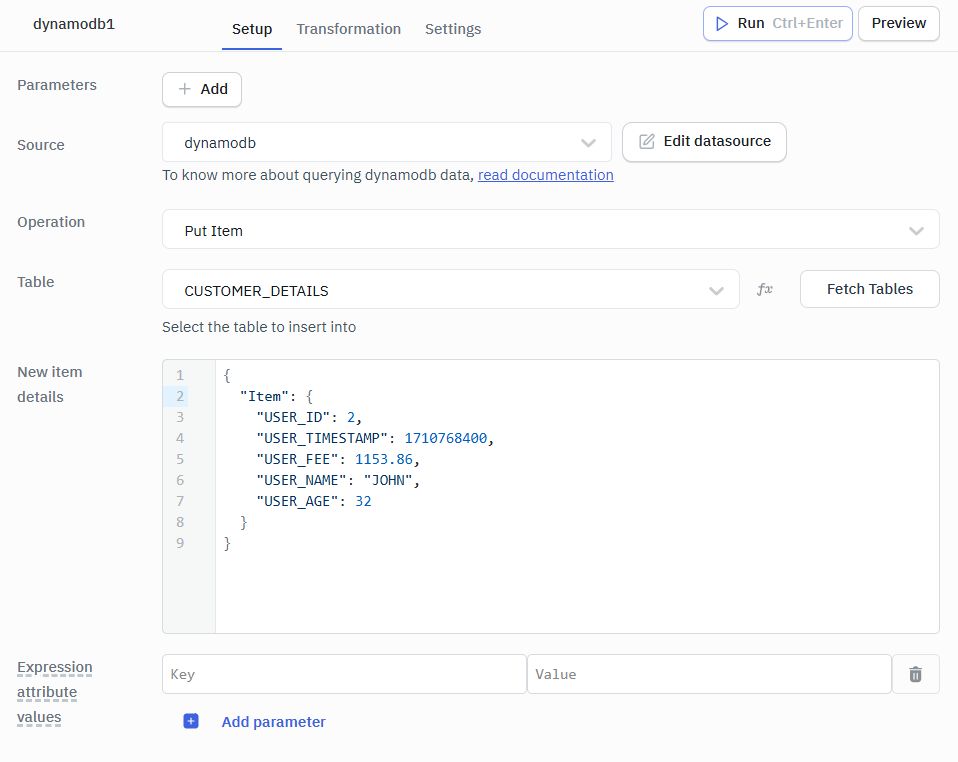Click the New item details label

point(49,384)
